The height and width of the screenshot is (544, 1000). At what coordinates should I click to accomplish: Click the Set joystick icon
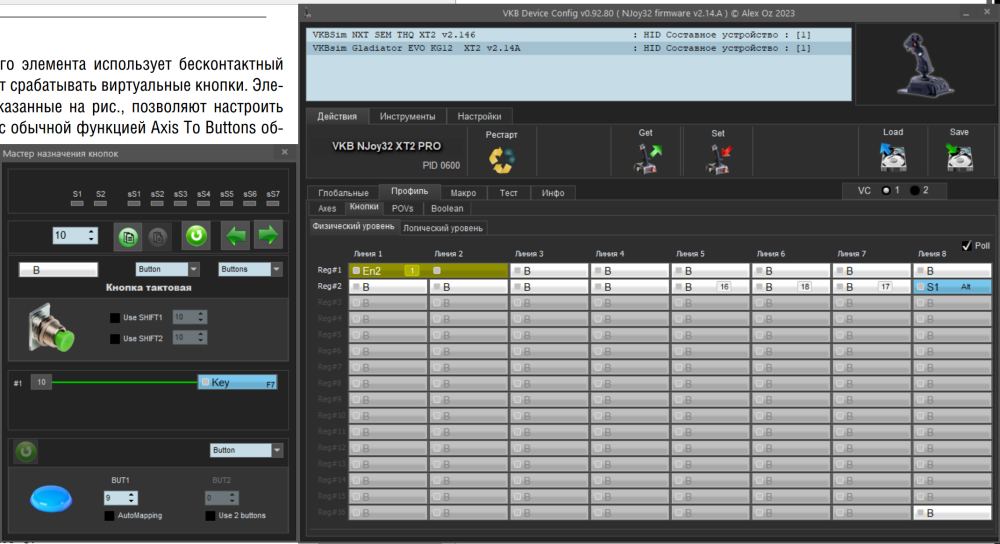tap(718, 159)
